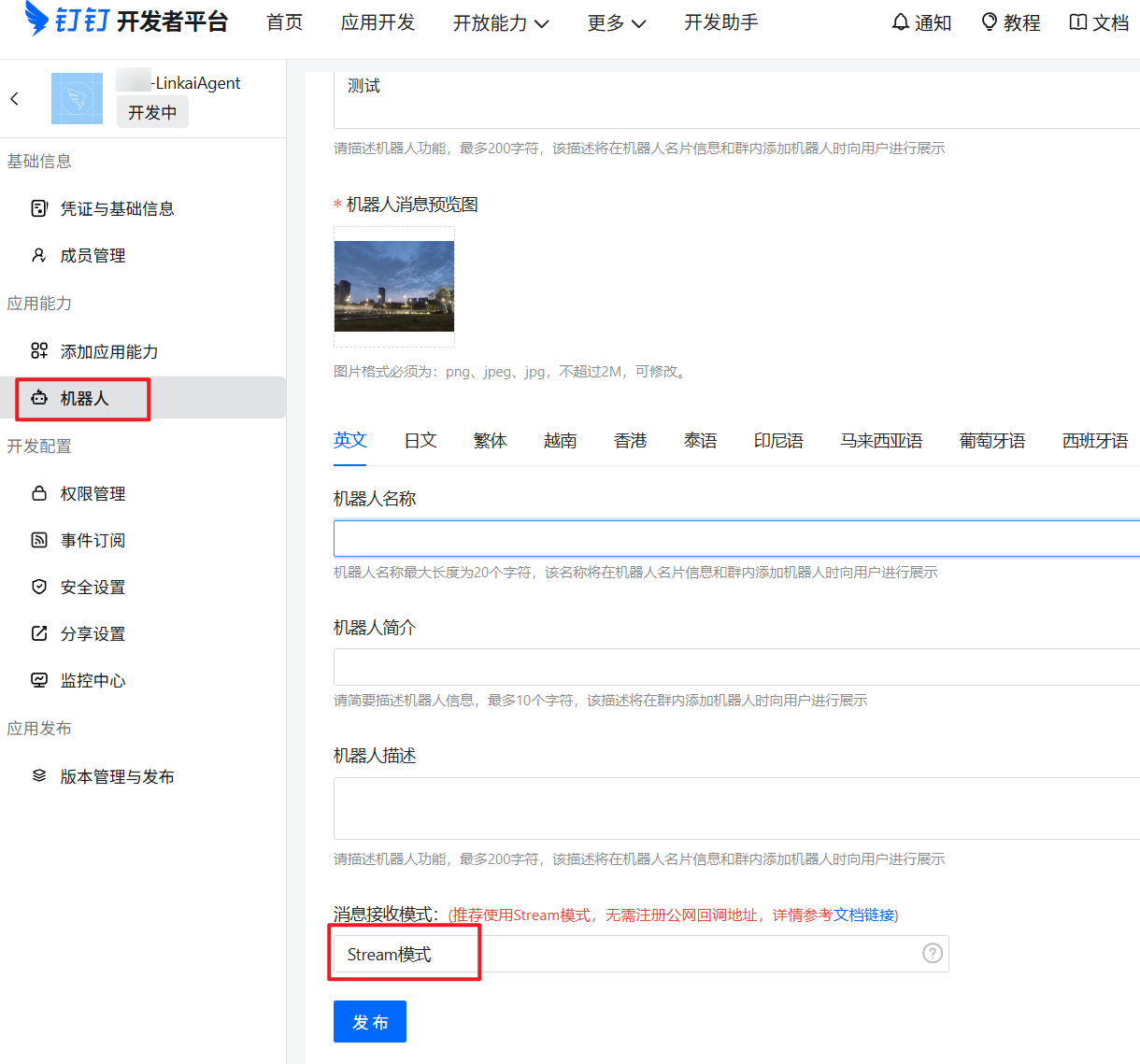The width and height of the screenshot is (1140, 1064).
Task: Select 应用开发 in the top navigation
Action: [378, 22]
